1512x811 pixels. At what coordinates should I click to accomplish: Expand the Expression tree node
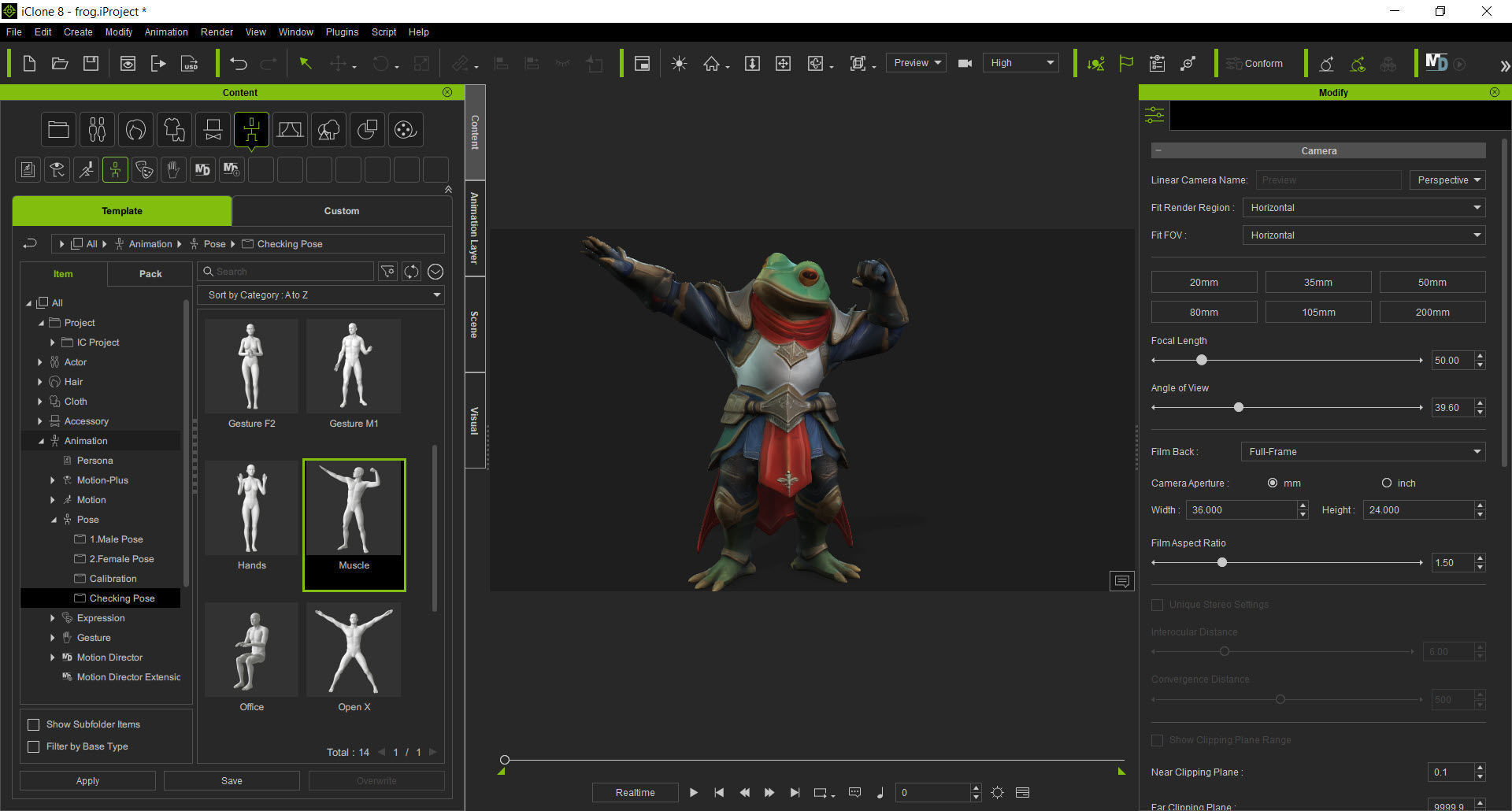coord(53,618)
